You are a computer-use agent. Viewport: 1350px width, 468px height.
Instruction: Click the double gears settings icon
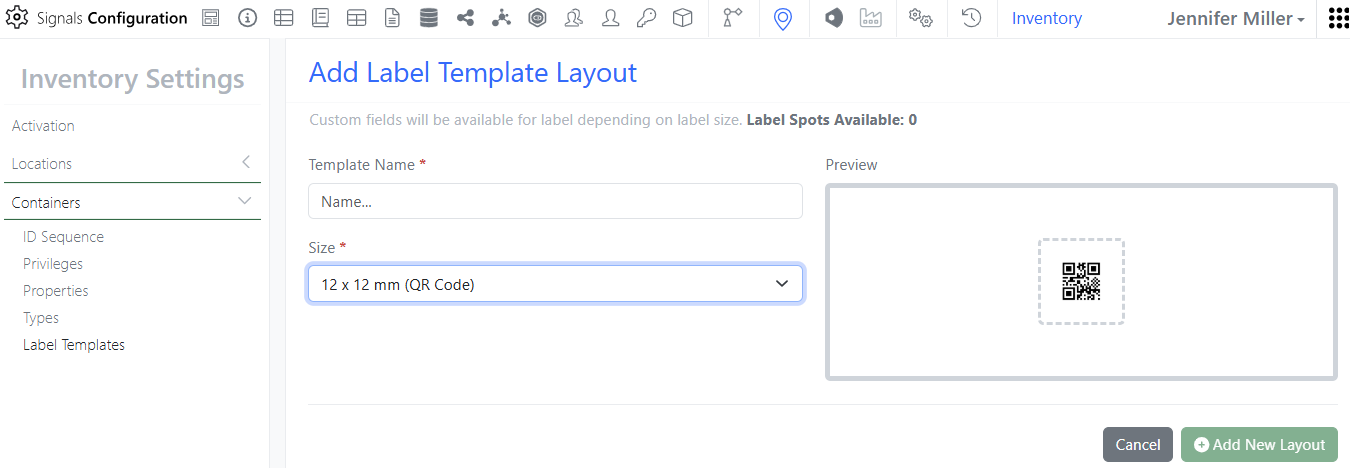click(920, 18)
